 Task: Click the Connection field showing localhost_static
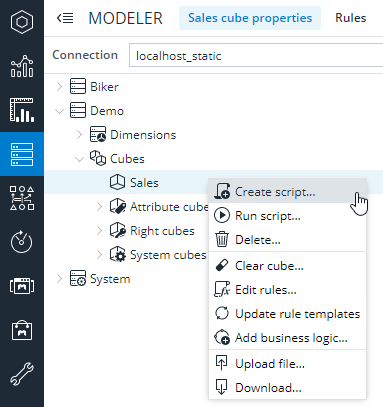click(x=256, y=55)
